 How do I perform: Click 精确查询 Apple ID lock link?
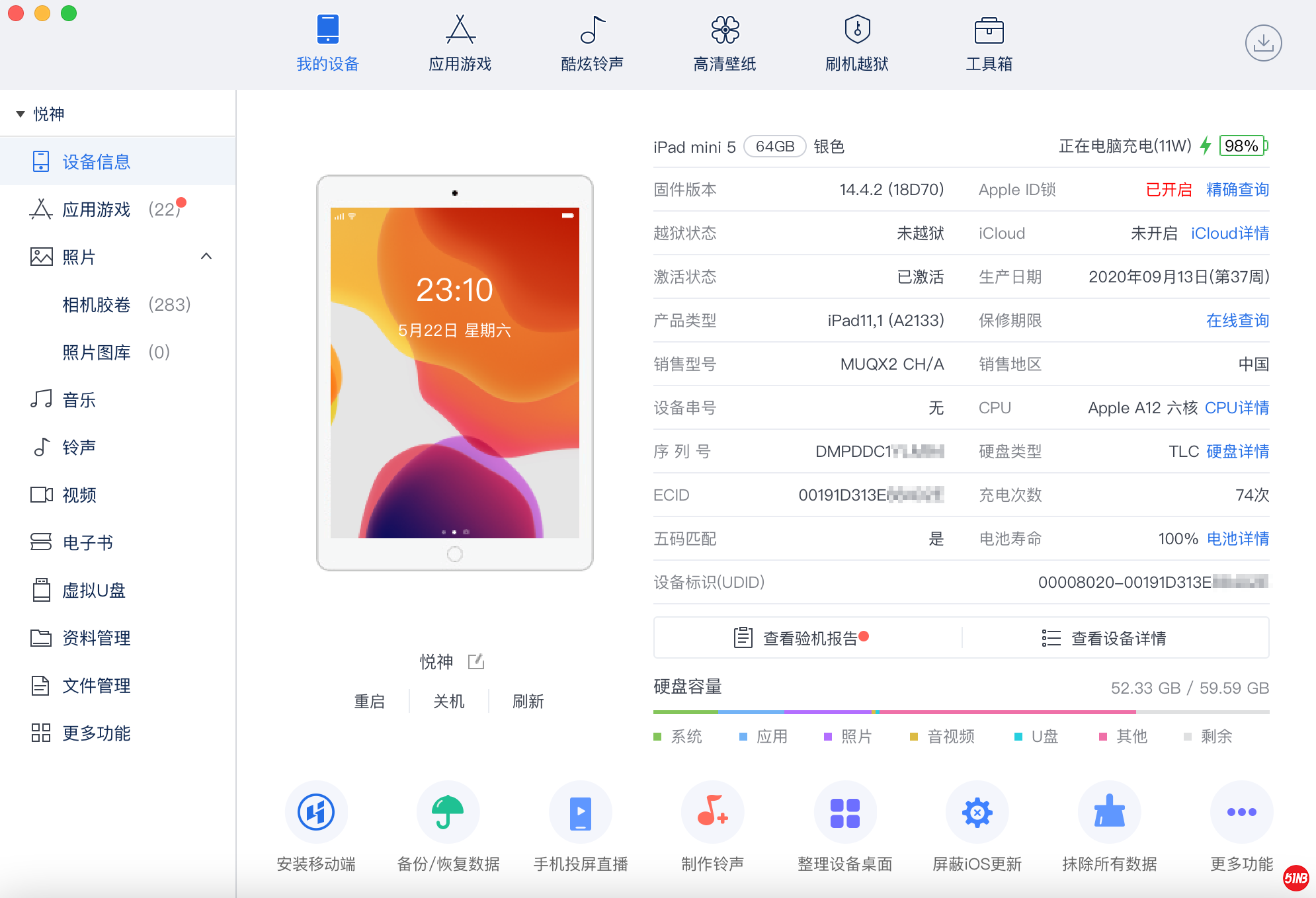pos(1237,190)
